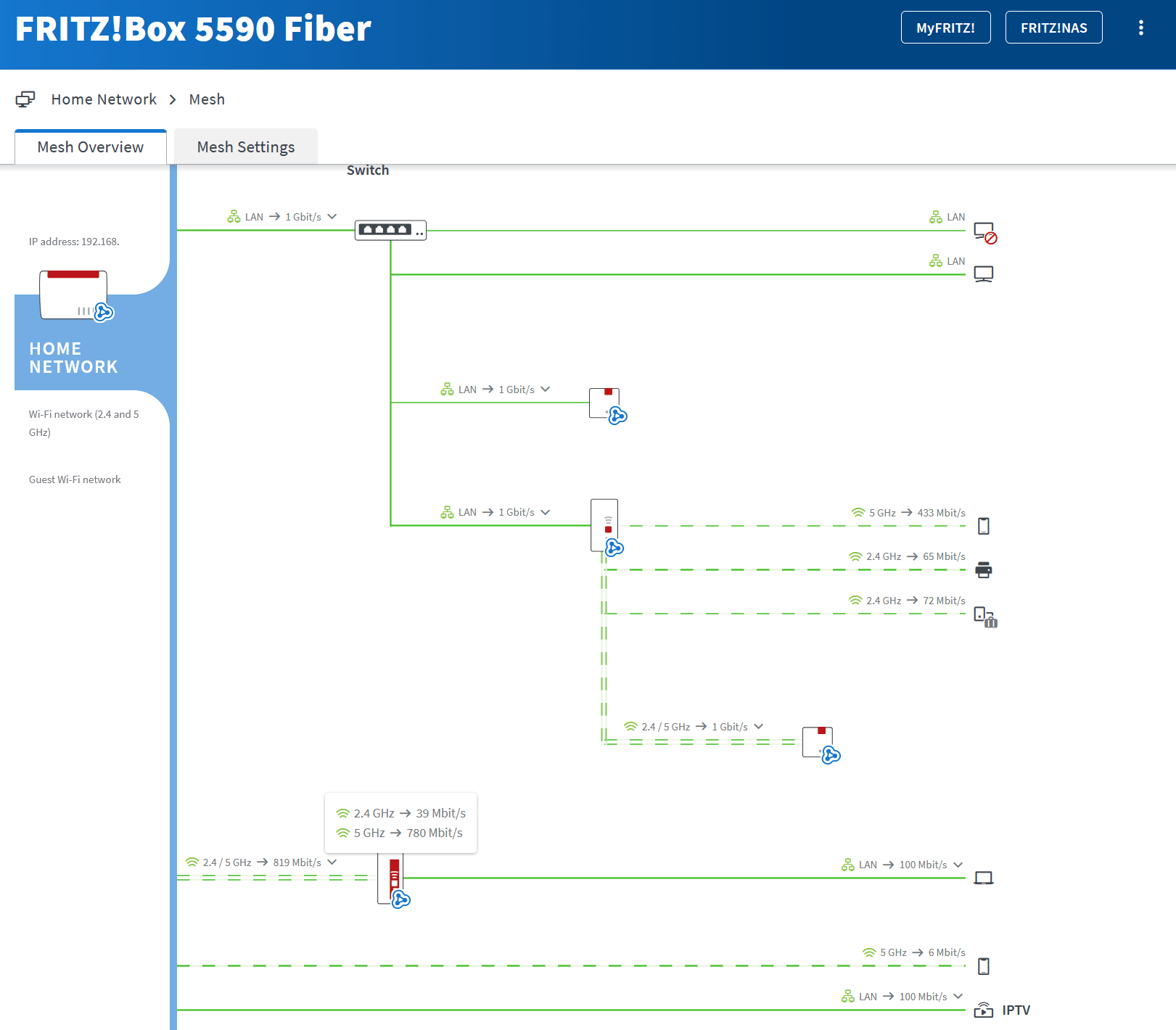Click the guest device on 72 Mbit/s
Viewport: 1176px width, 1030px height.
coord(985,617)
